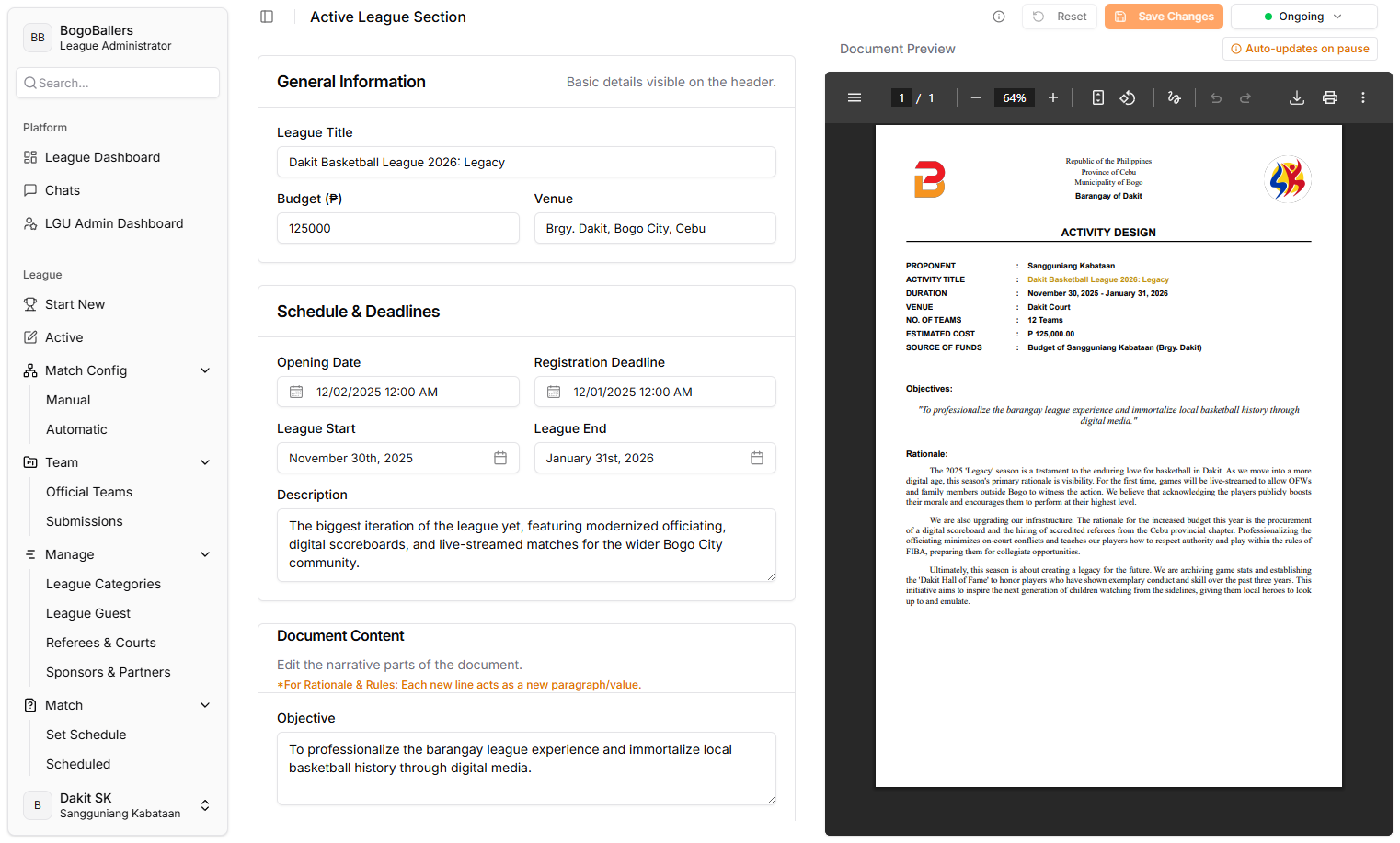The width and height of the screenshot is (1400, 843).
Task: Collapse the Manage section chevron
Action: coord(205,554)
